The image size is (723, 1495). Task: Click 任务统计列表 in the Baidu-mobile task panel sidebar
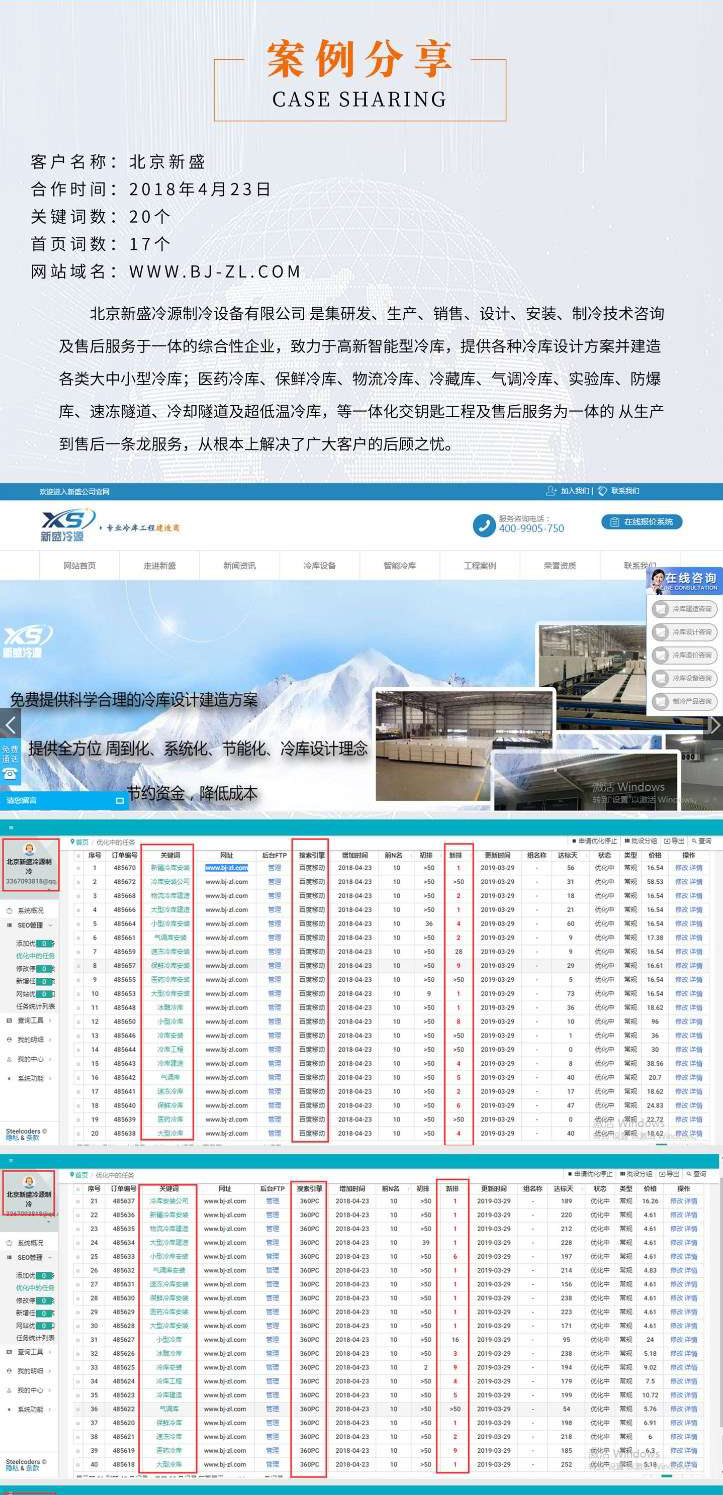pyautogui.click(x=35, y=1006)
